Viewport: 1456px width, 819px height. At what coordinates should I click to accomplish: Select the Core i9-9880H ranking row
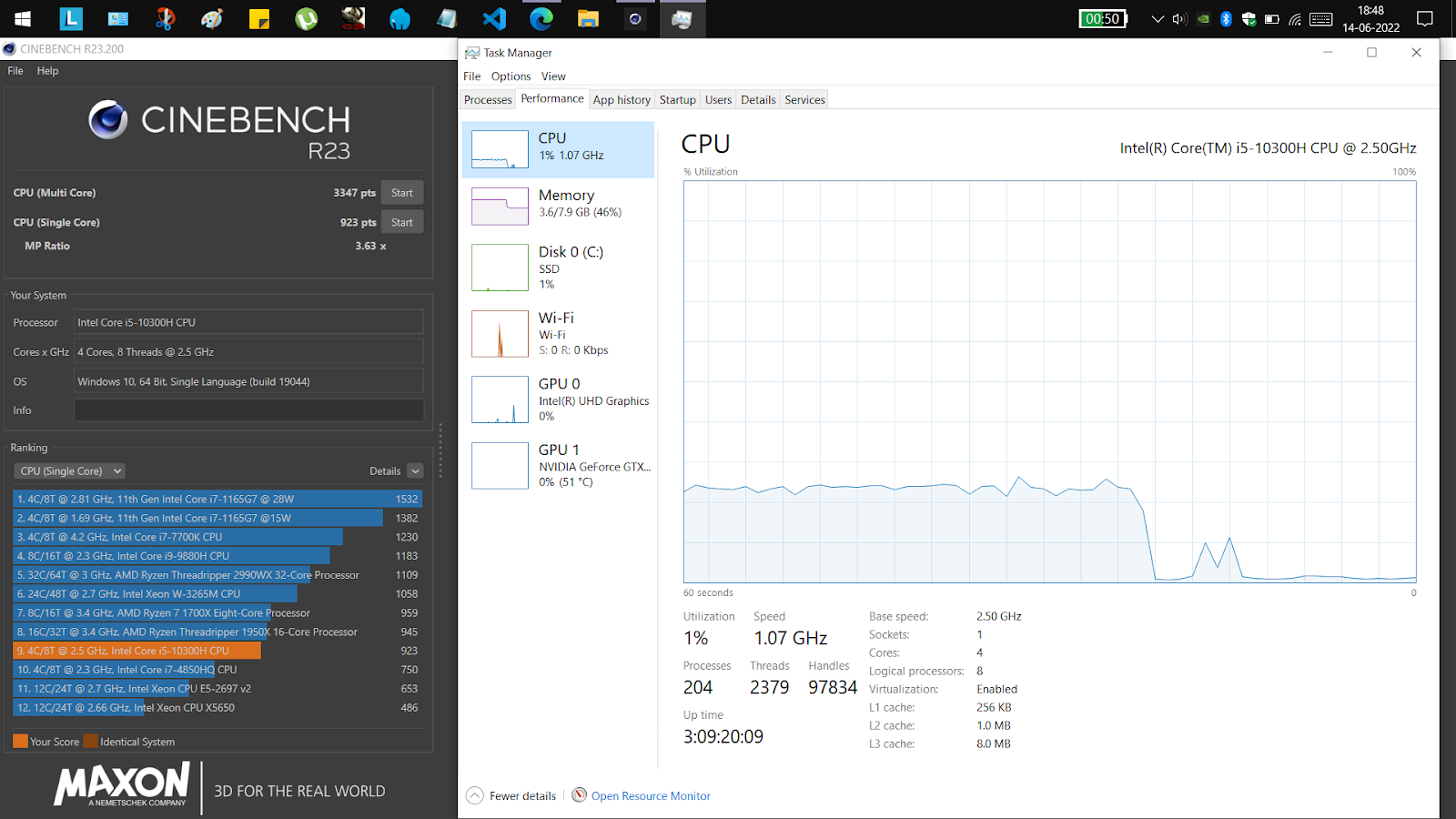(x=217, y=556)
